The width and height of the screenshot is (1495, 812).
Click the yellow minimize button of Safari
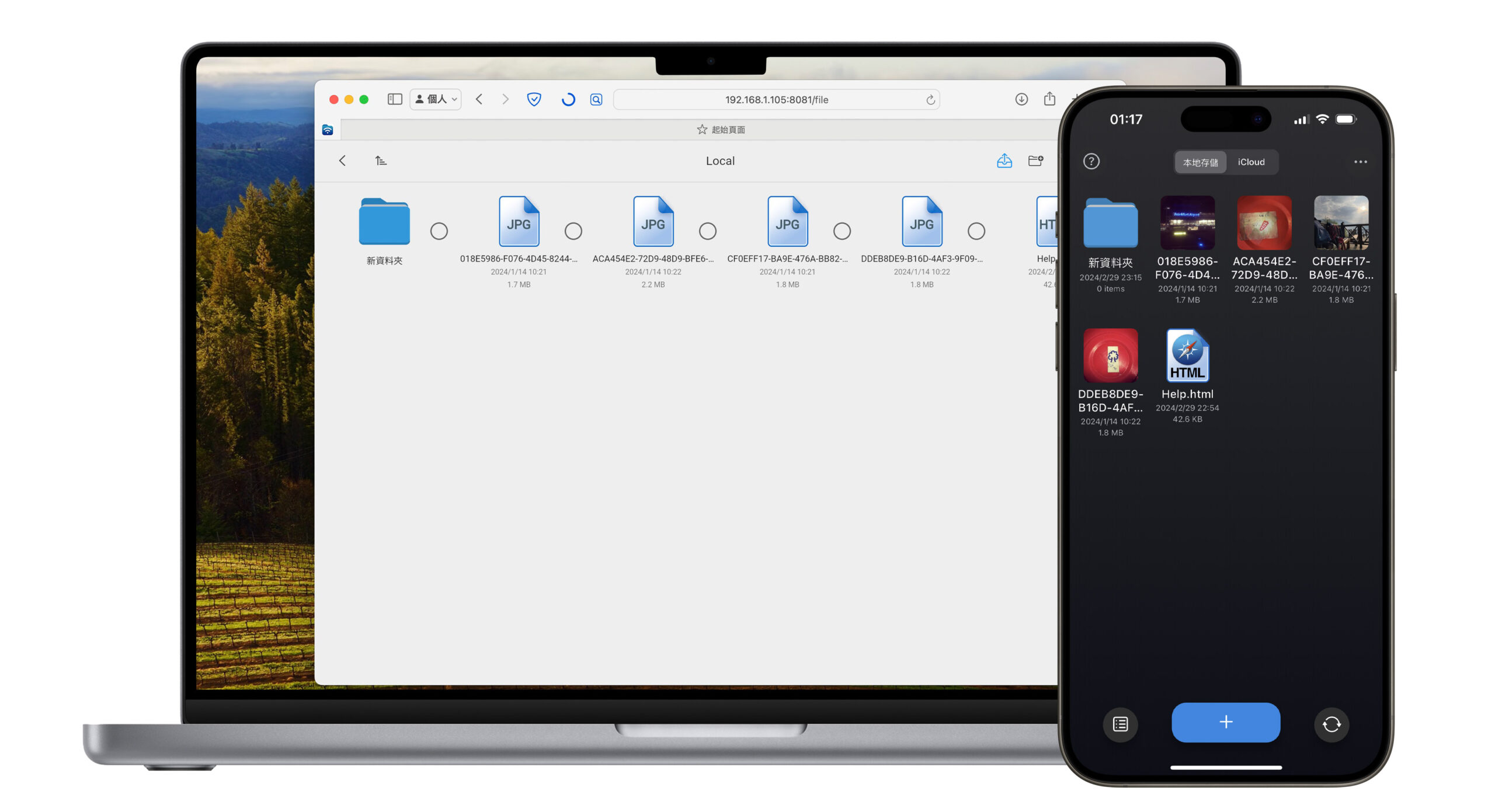click(x=349, y=99)
